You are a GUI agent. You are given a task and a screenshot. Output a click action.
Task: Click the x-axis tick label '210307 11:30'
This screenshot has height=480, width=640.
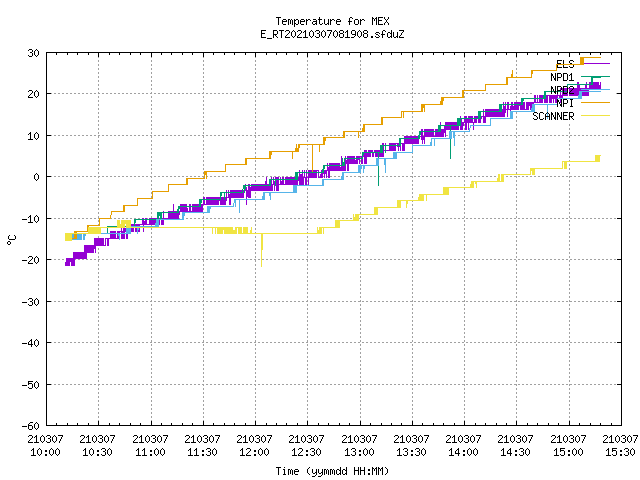(202, 445)
